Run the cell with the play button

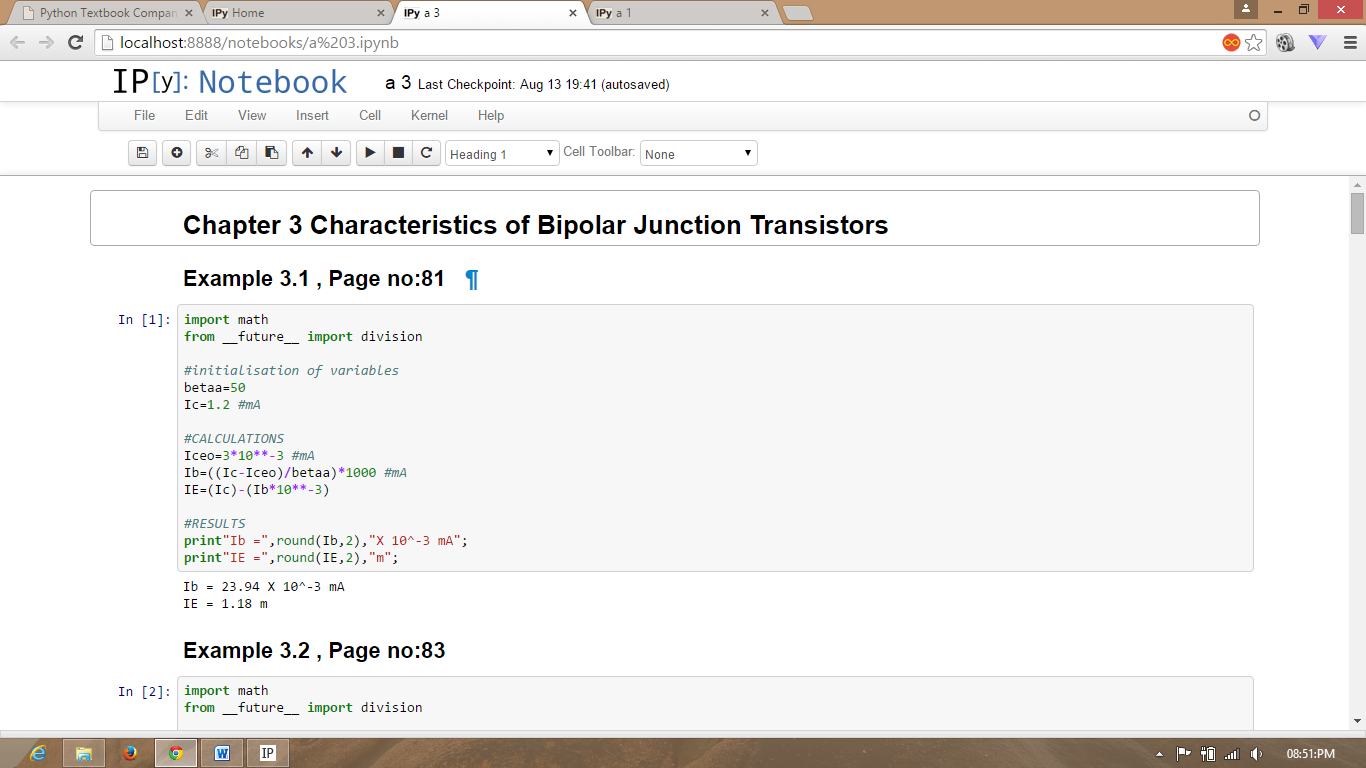pyautogui.click(x=370, y=153)
